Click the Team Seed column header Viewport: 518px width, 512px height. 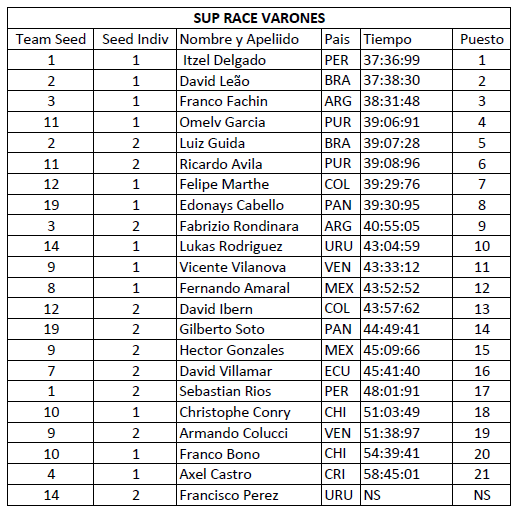pos(51,39)
